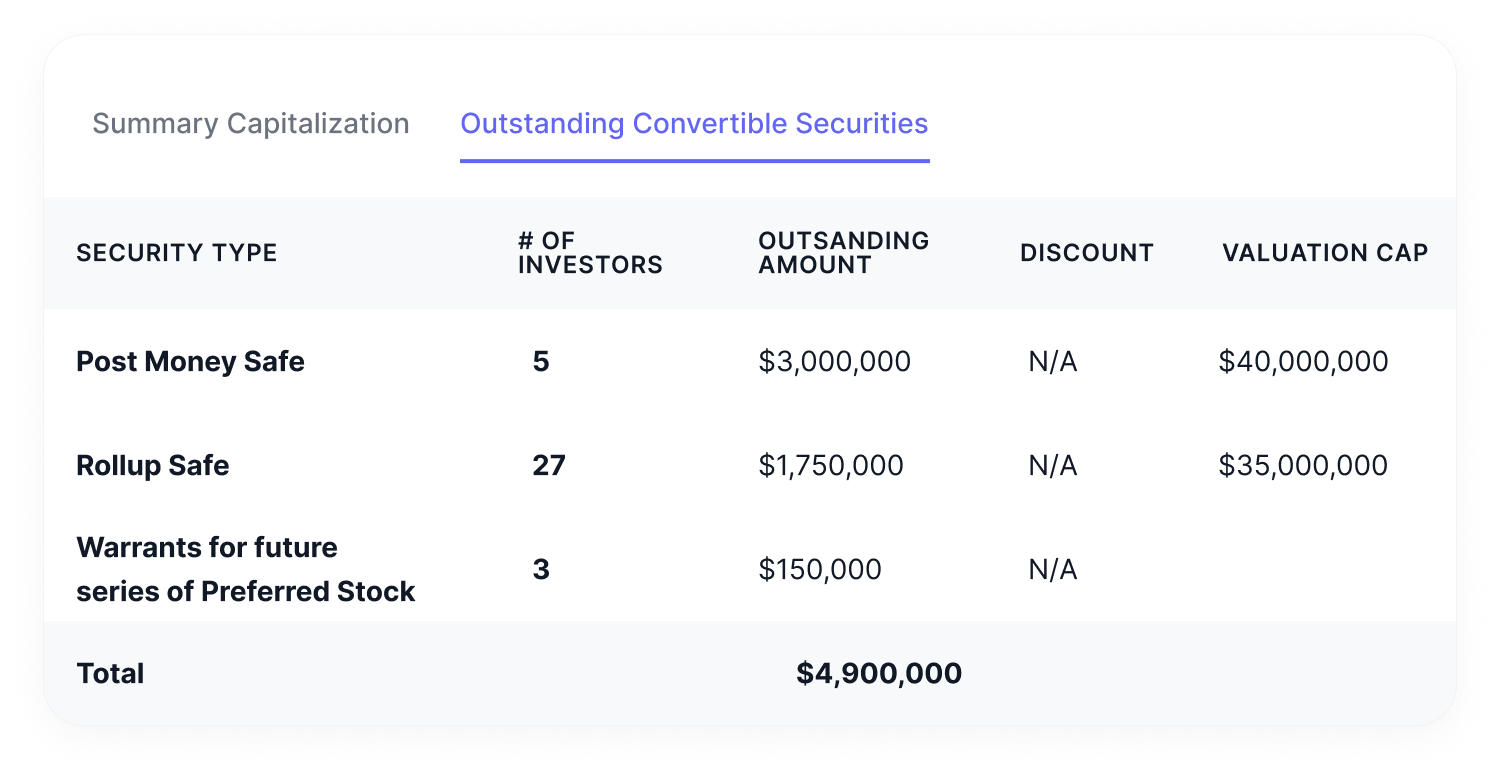The width and height of the screenshot is (1500, 779).
Task: Click the $150,000 warrants amount
Action: pos(820,569)
